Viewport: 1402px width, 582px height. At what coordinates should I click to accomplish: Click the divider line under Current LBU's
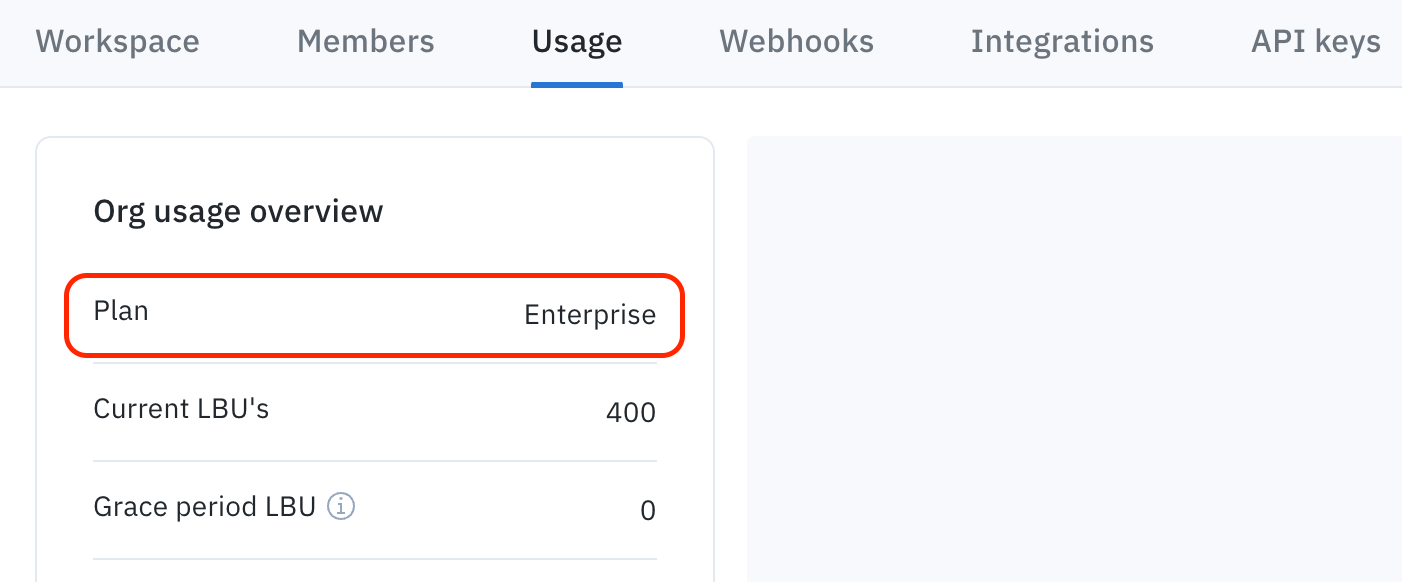(x=375, y=461)
